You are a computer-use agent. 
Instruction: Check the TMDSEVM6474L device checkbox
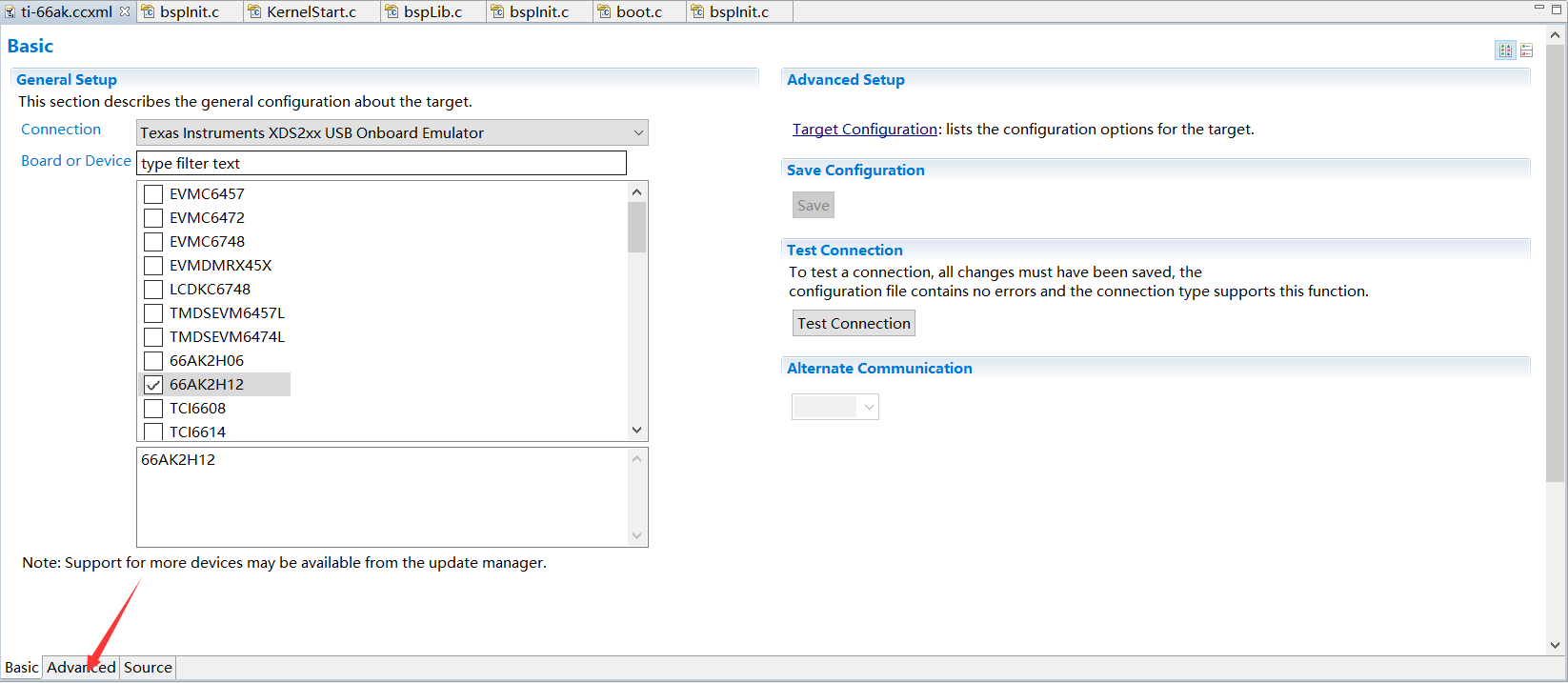point(153,336)
